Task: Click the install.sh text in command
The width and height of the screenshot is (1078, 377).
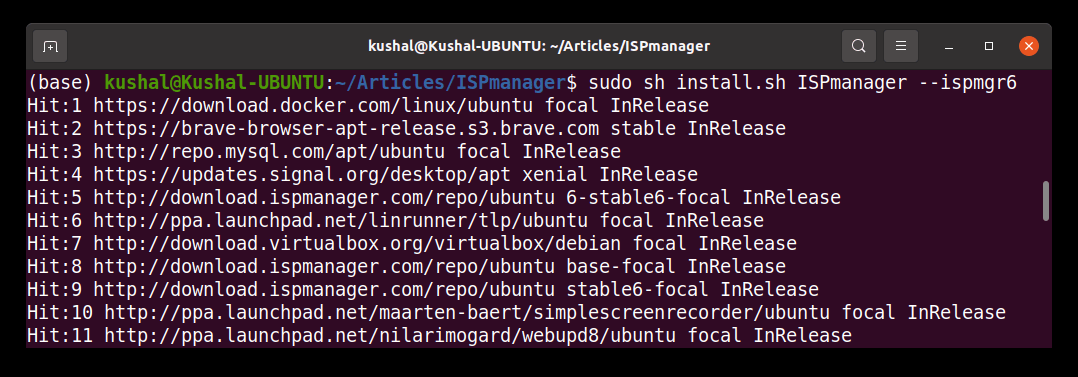Action: click(732, 83)
